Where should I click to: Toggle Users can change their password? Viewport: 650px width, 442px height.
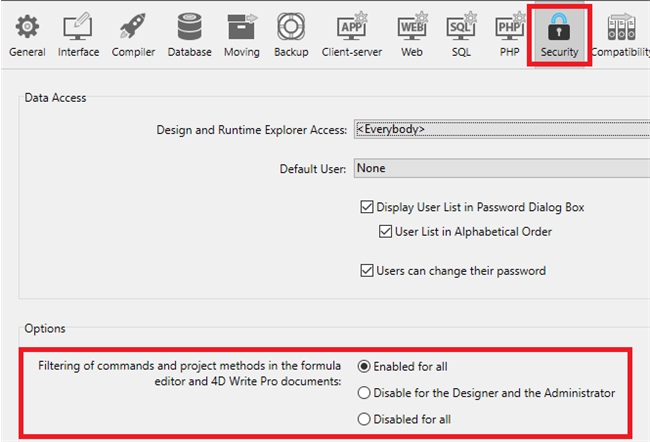[x=366, y=270]
